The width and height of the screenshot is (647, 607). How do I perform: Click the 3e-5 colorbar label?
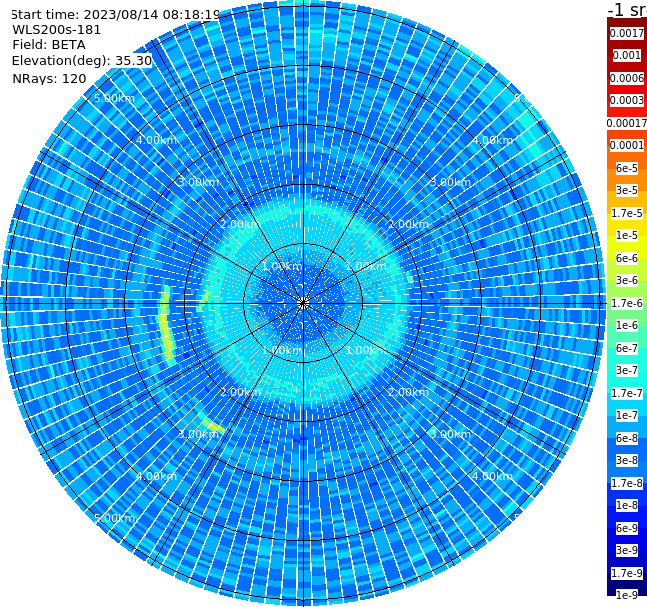[x=627, y=190]
